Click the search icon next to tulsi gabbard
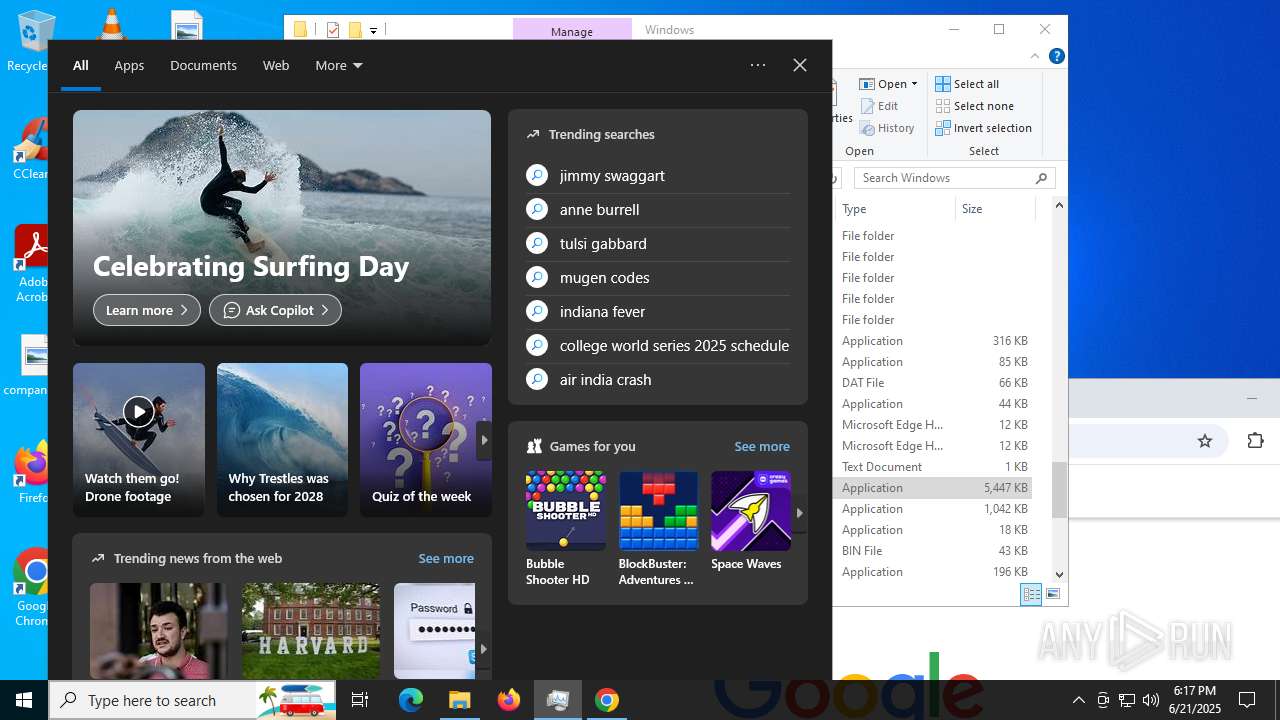 pyautogui.click(x=537, y=244)
